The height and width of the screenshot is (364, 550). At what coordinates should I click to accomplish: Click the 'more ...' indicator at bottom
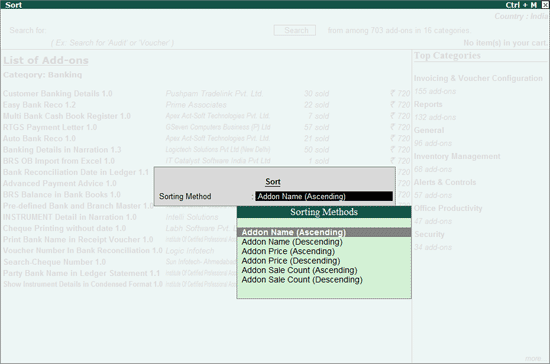(x=535, y=358)
